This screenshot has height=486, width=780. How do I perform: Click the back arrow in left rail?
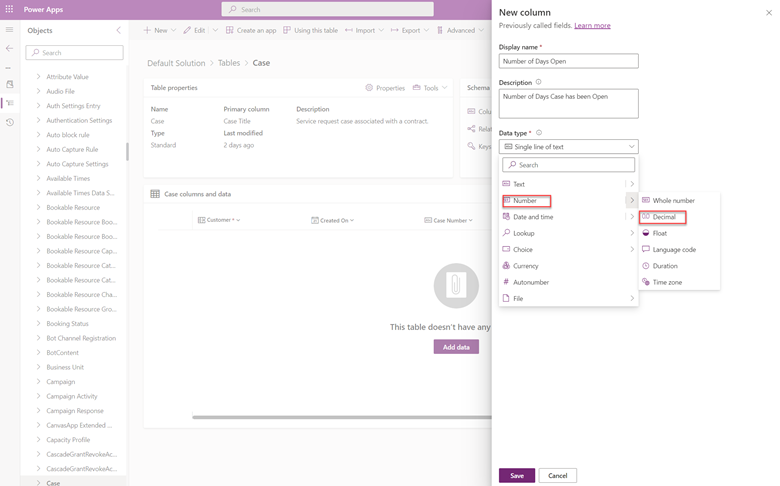[10, 48]
